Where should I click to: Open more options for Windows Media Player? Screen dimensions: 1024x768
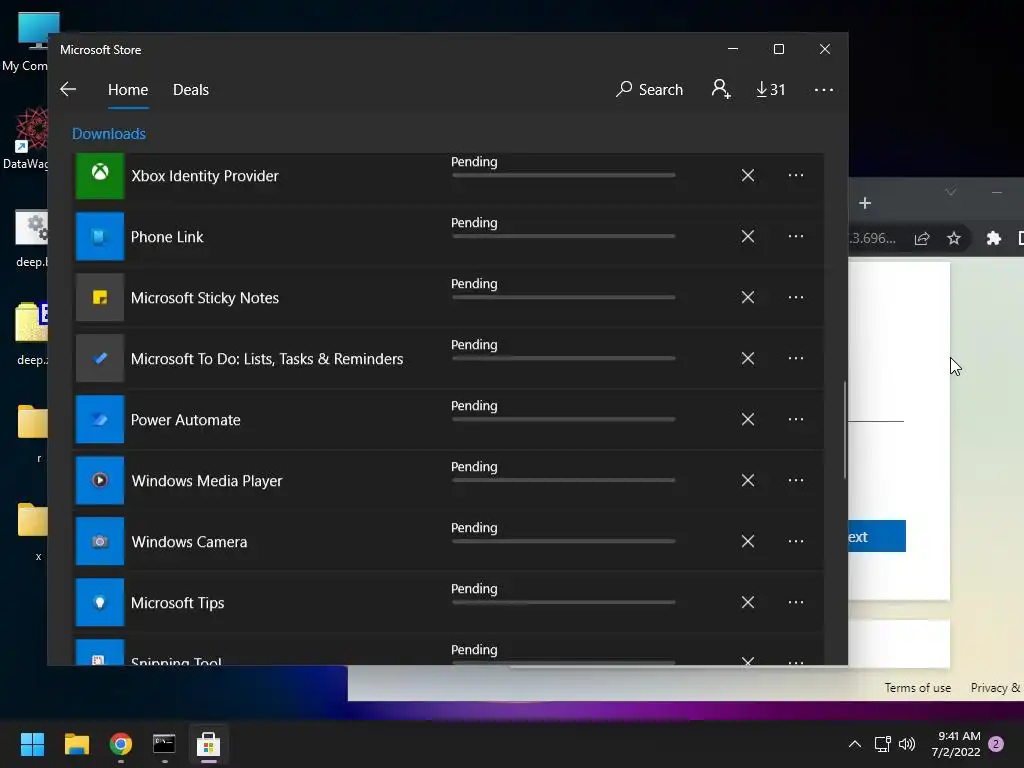pyautogui.click(x=795, y=480)
